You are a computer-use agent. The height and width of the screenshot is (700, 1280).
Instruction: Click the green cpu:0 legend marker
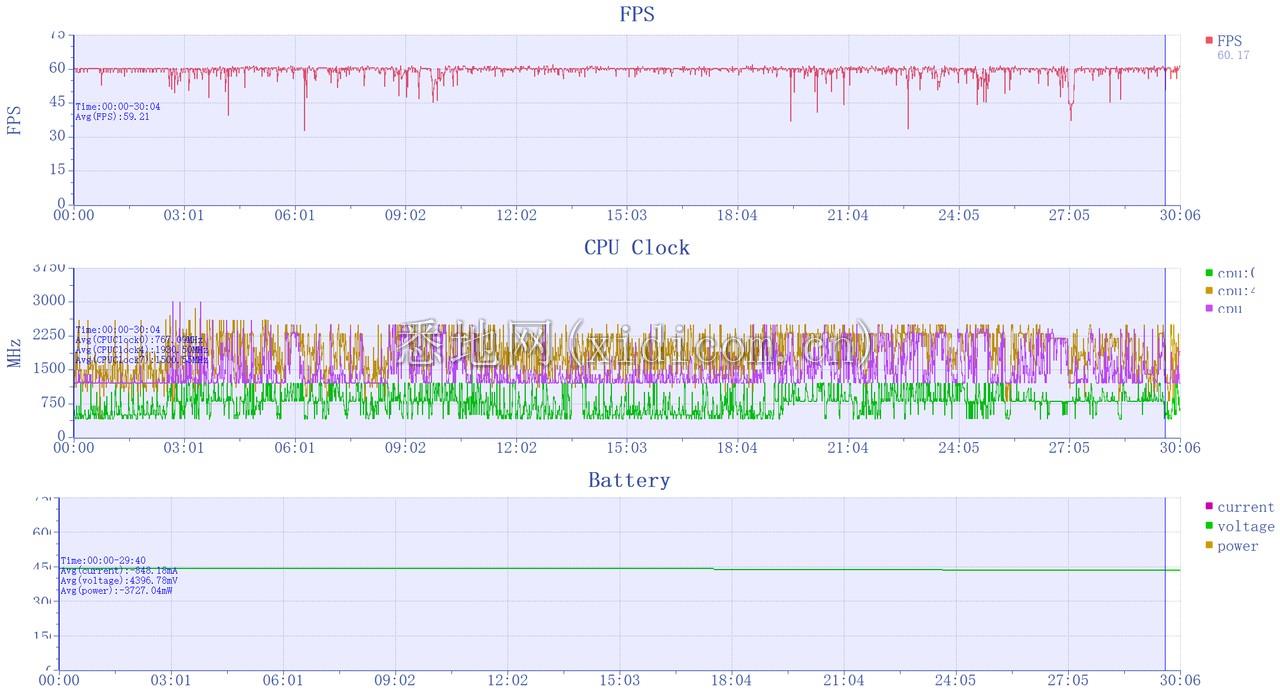(1209, 273)
